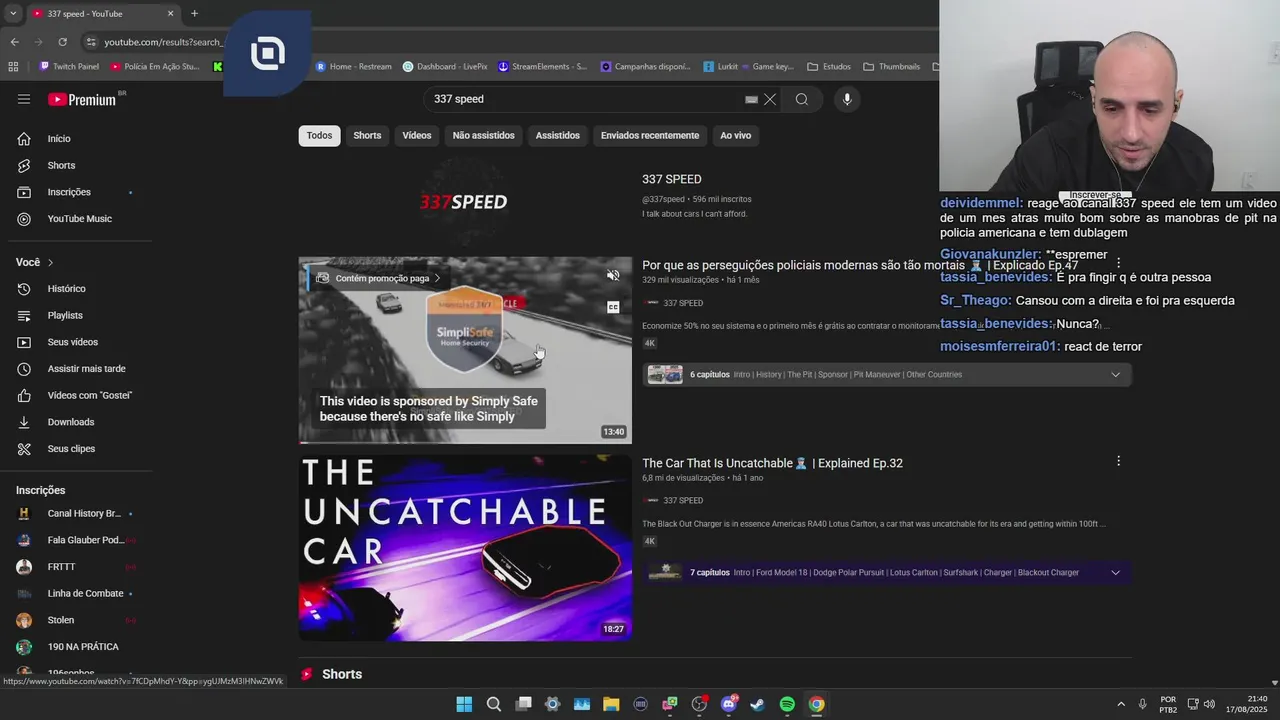Open Chrome tab search dropdown
The image size is (1280, 720).
(x=13, y=13)
